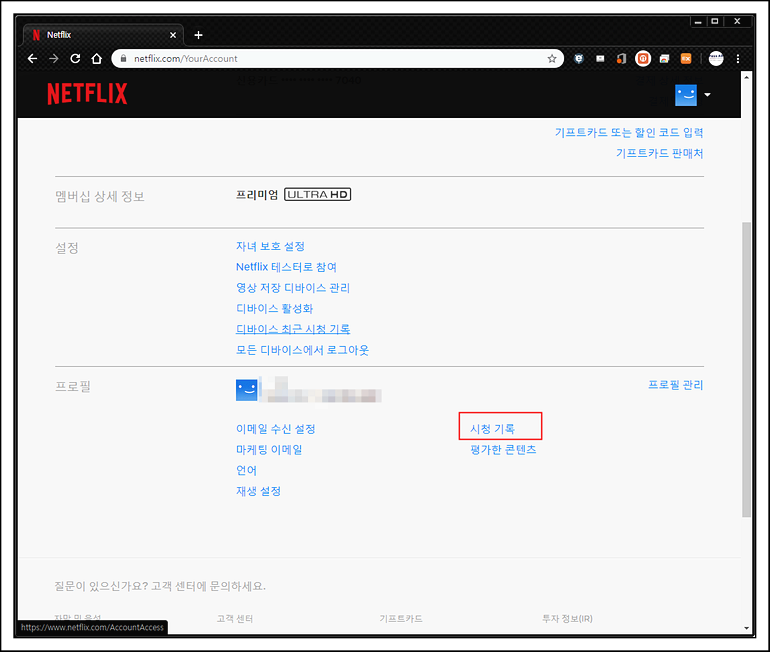Open 마케팅 이메일 link
Image resolution: width=770 pixels, height=652 pixels.
269,449
